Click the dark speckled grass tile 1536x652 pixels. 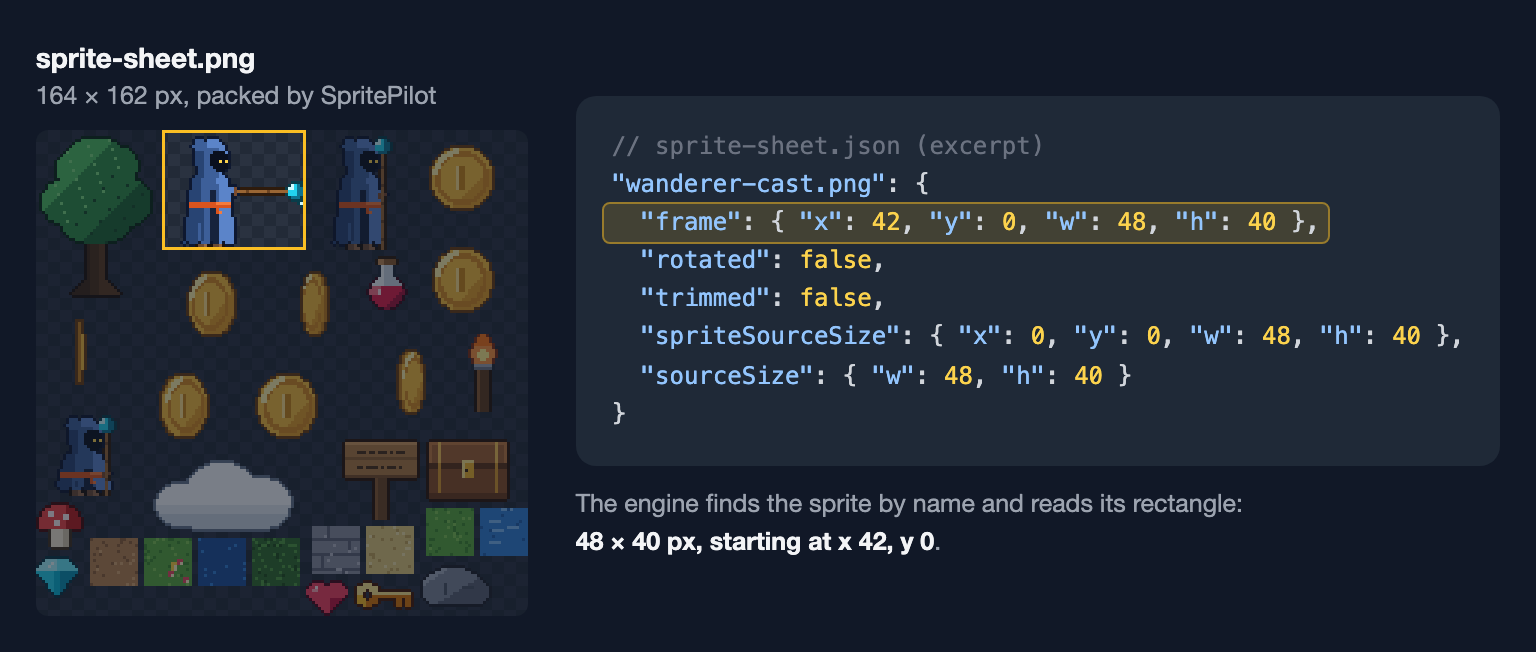tap(275, 562)
